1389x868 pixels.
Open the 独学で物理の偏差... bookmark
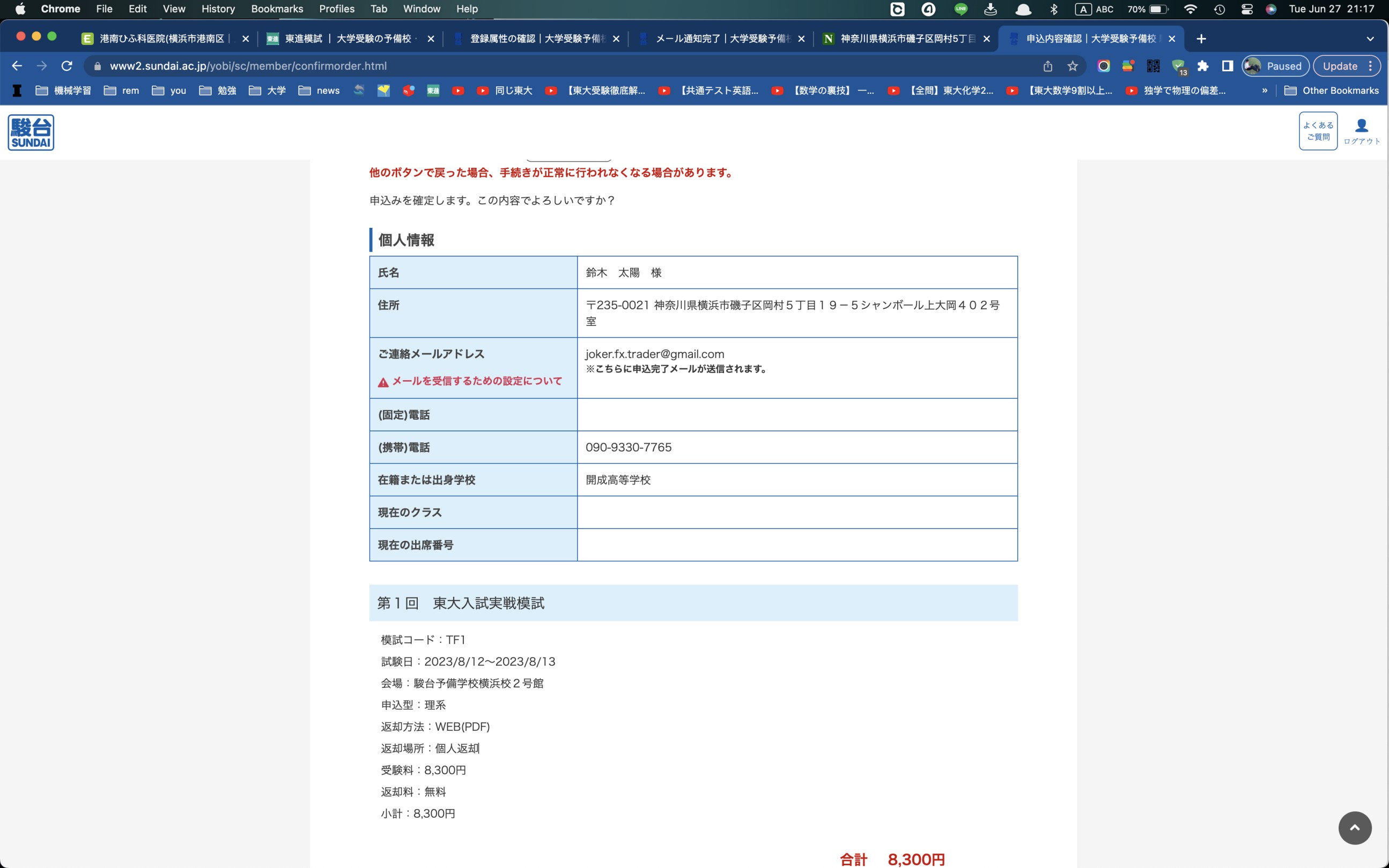click(x=1176, y=90)
